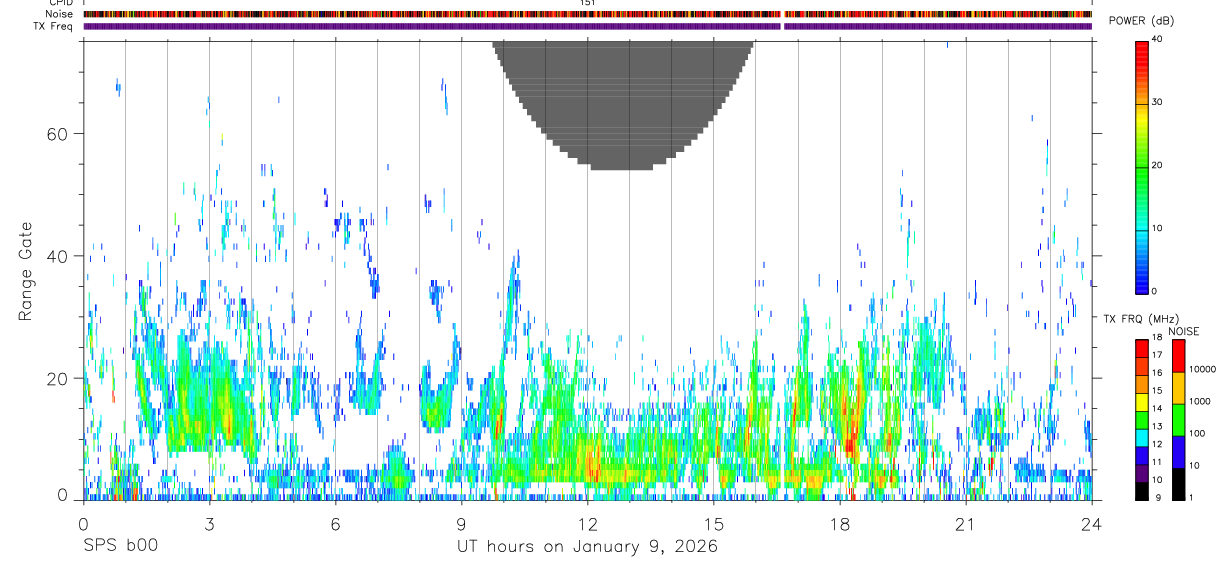Click the 40 tick on the POWER scale
The width and height of the screenshot is (1228, 567).
(1157, 40)
